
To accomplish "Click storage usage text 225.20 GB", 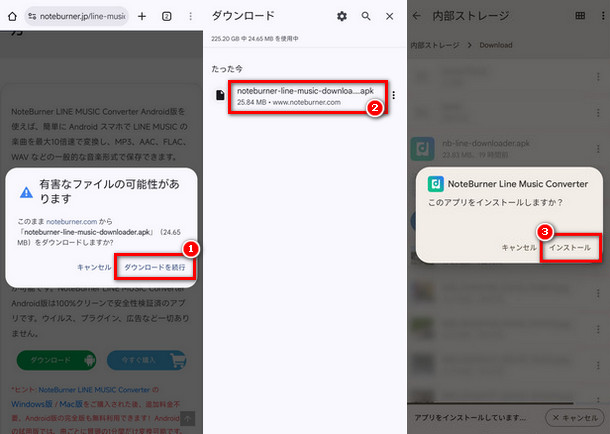I will (255, 38).
